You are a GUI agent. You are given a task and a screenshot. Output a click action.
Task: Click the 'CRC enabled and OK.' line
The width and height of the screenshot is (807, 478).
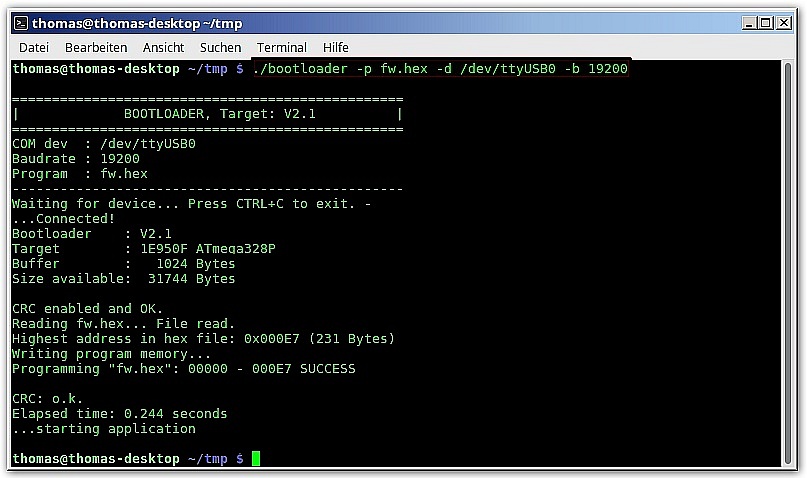[87, 309]
